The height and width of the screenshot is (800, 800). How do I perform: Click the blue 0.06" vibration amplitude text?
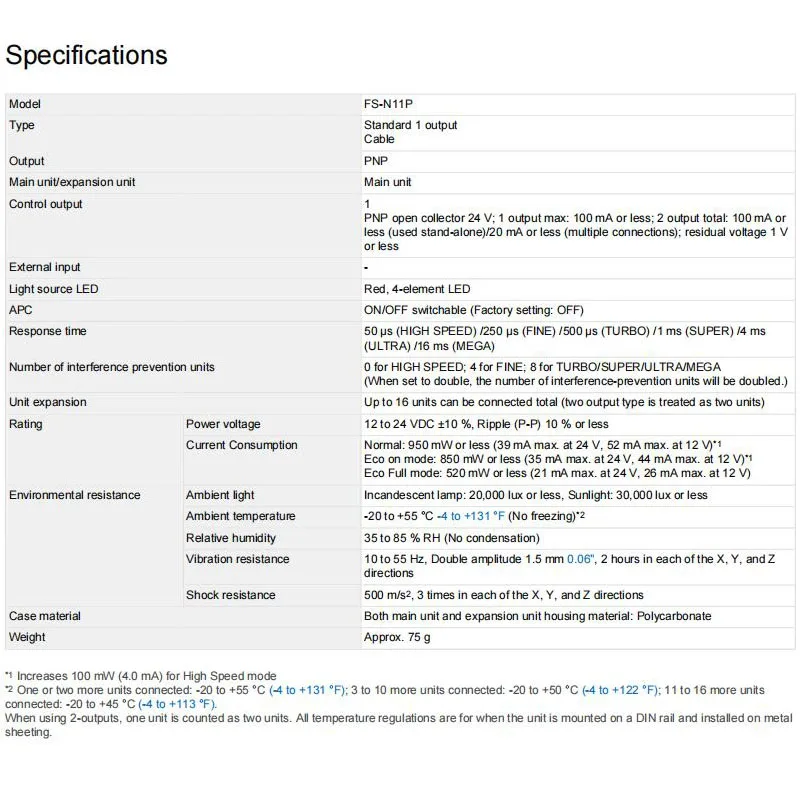coord(580,559)
